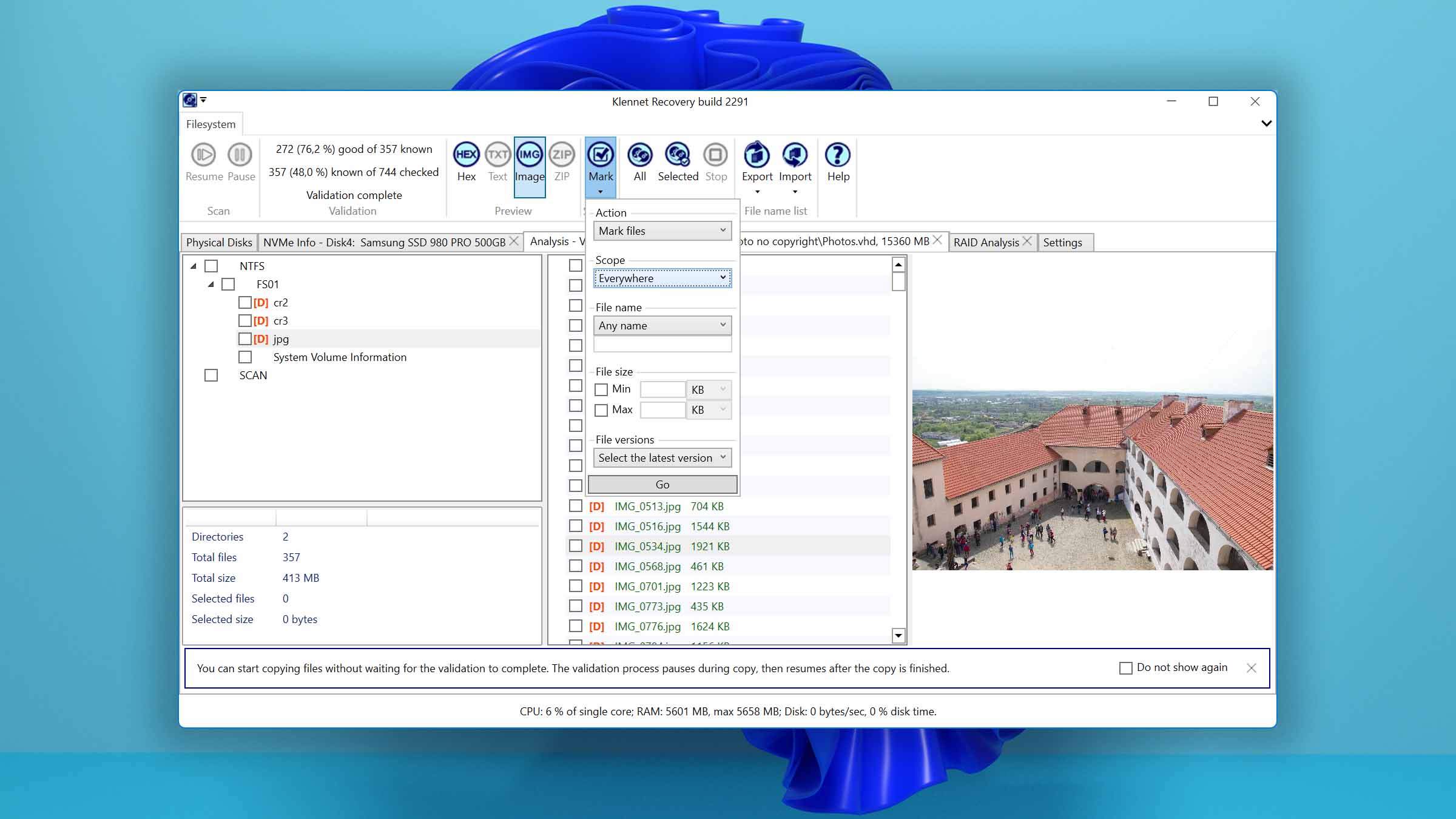The width and height of the screenshot is (1456, 819).
Task: Close the Photos.vhd analysis tab
Action: pos(937,240)
